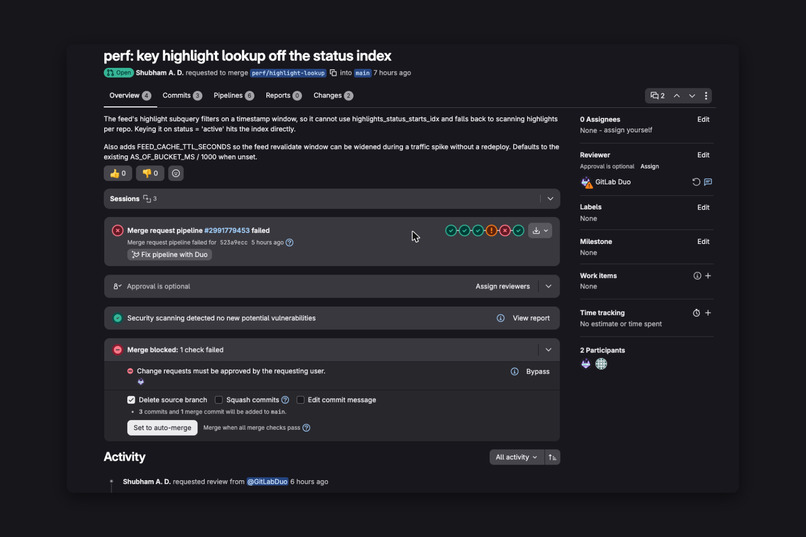Click the Bypass button

coord(538,372)
